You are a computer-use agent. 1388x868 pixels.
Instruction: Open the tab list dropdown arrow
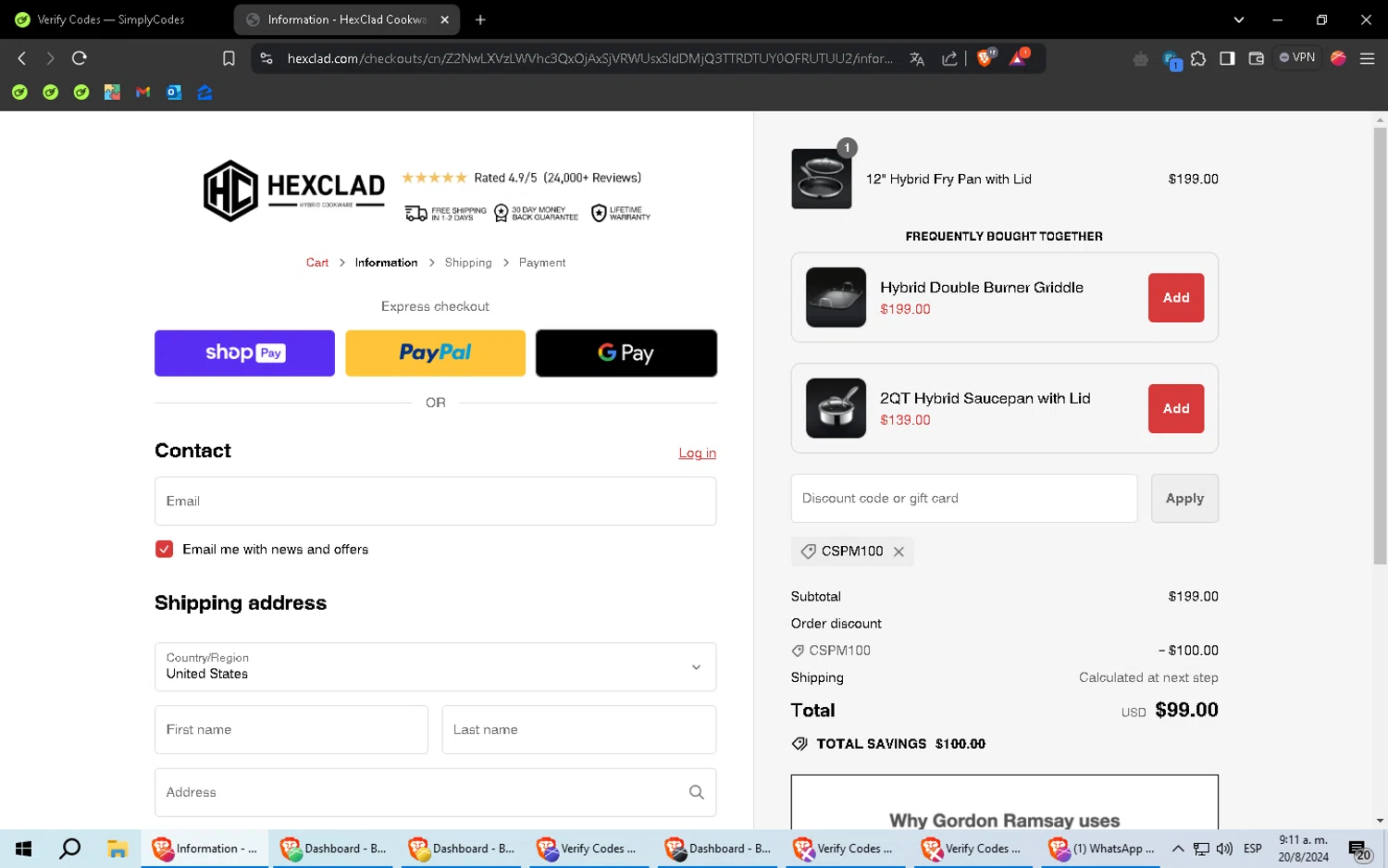click(x=1239, y=19)
